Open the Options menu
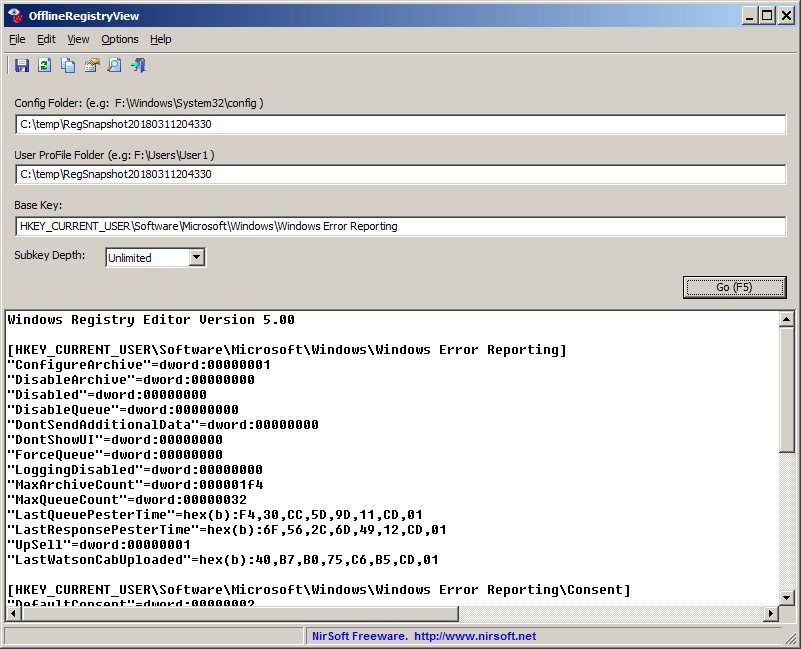This screenshot has height=649, width=801. point(120,39)
